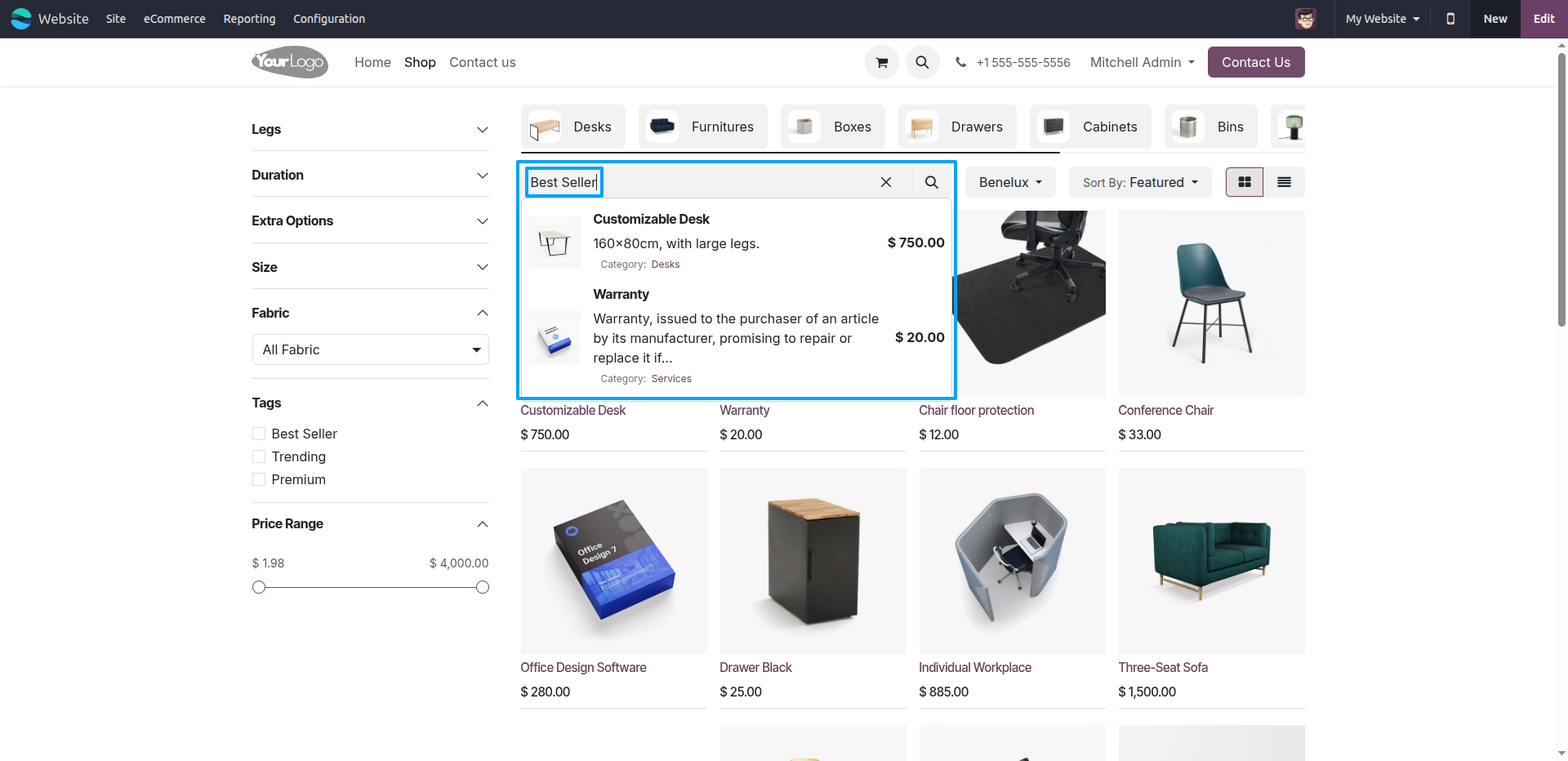Screen dimensions: 1568x761
Task: Go to the Home page
Action: point(372,62)
